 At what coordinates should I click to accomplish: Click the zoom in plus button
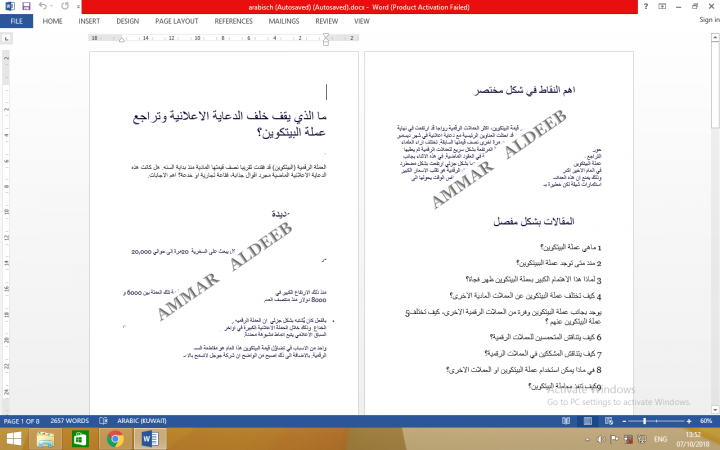[x=689, y=421]
